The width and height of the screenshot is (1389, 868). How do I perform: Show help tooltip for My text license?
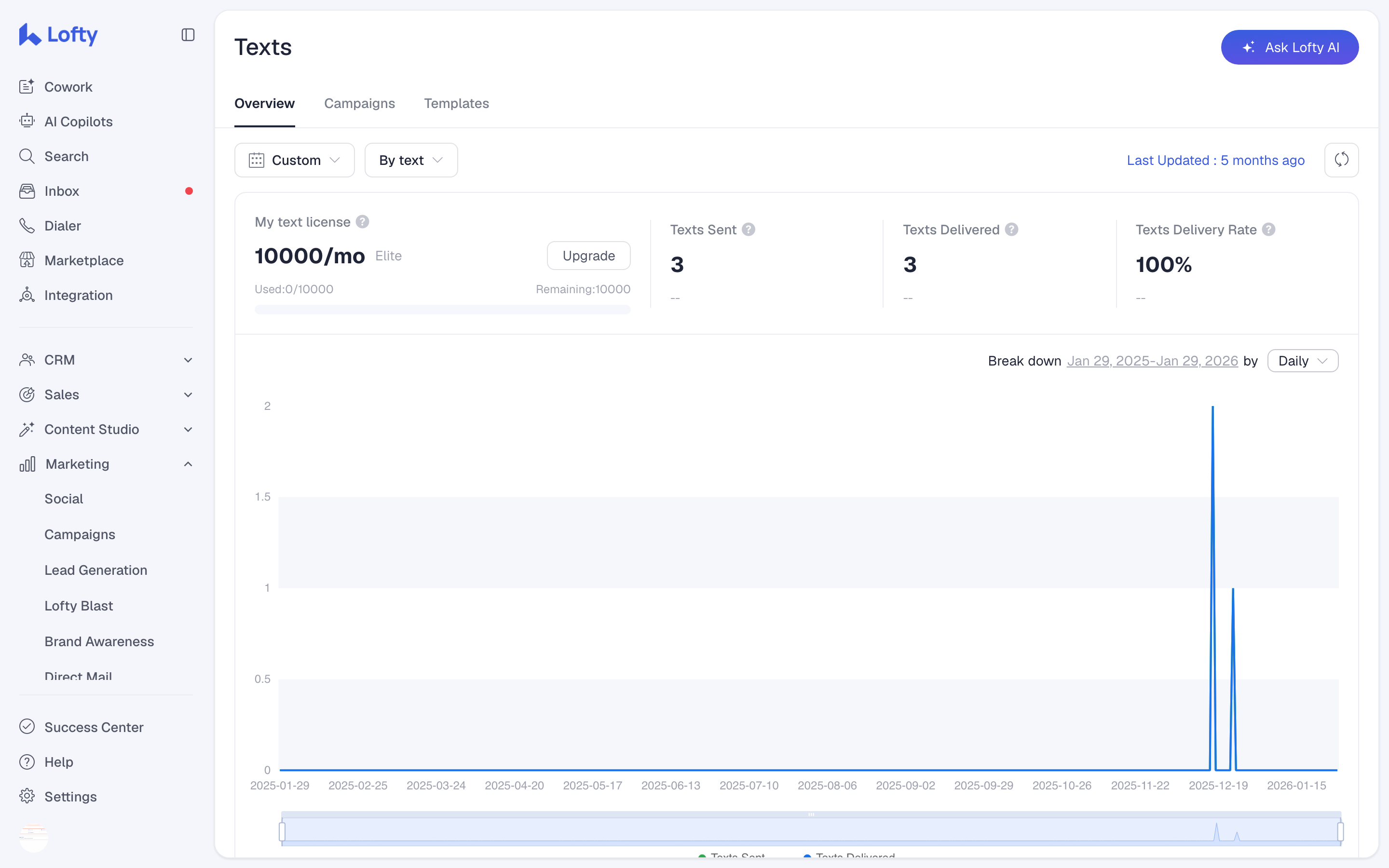[362, 222]
